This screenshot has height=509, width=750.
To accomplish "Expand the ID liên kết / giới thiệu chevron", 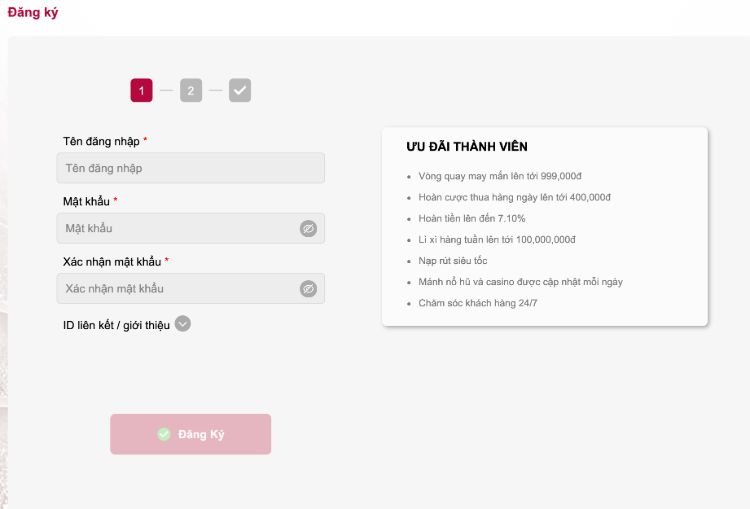I will click(x=183, y=323).
